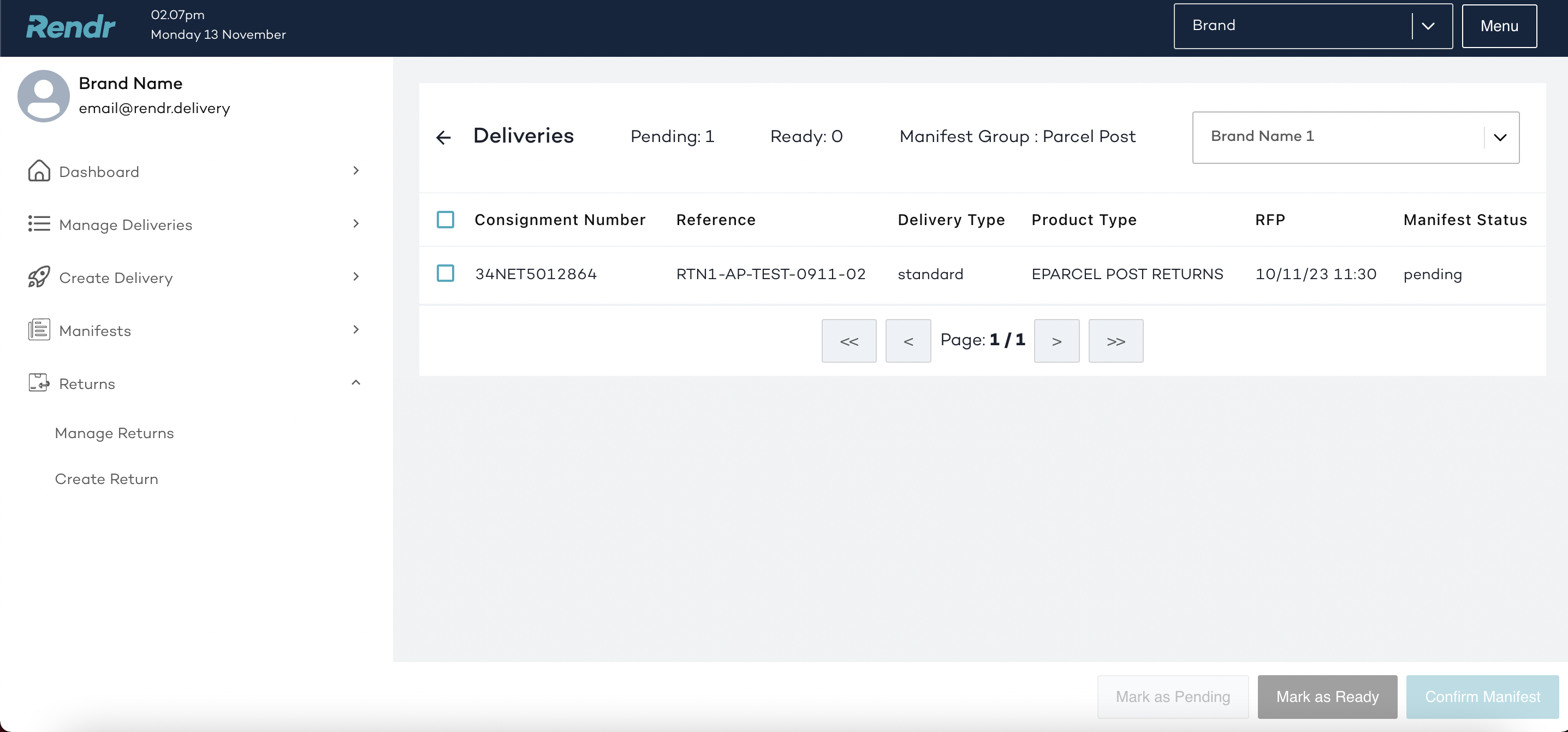Click the standard delivery type cell

point(931,274)
